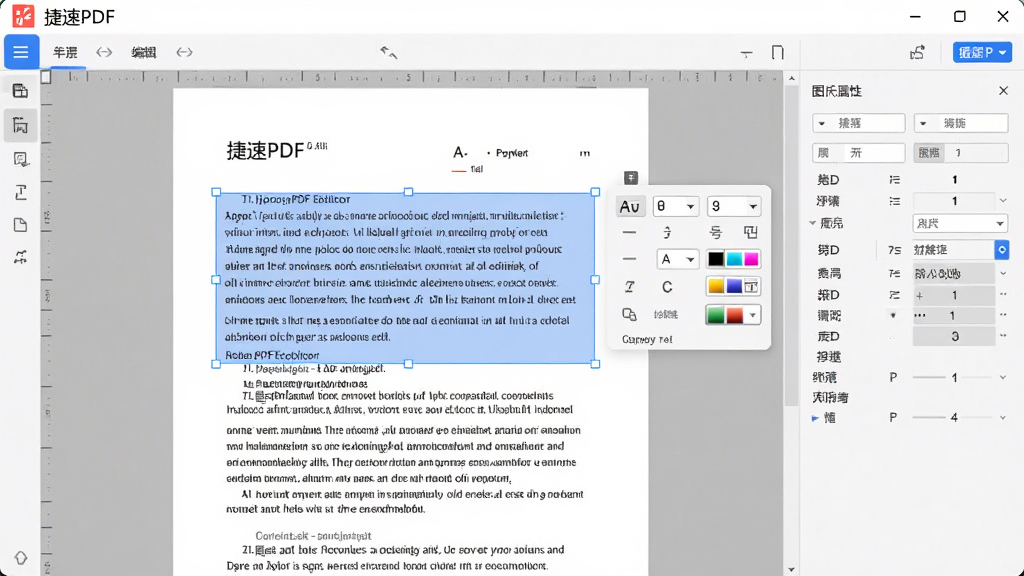
Task: Open the A dropdown in floating panel
Action: [677, 259]
